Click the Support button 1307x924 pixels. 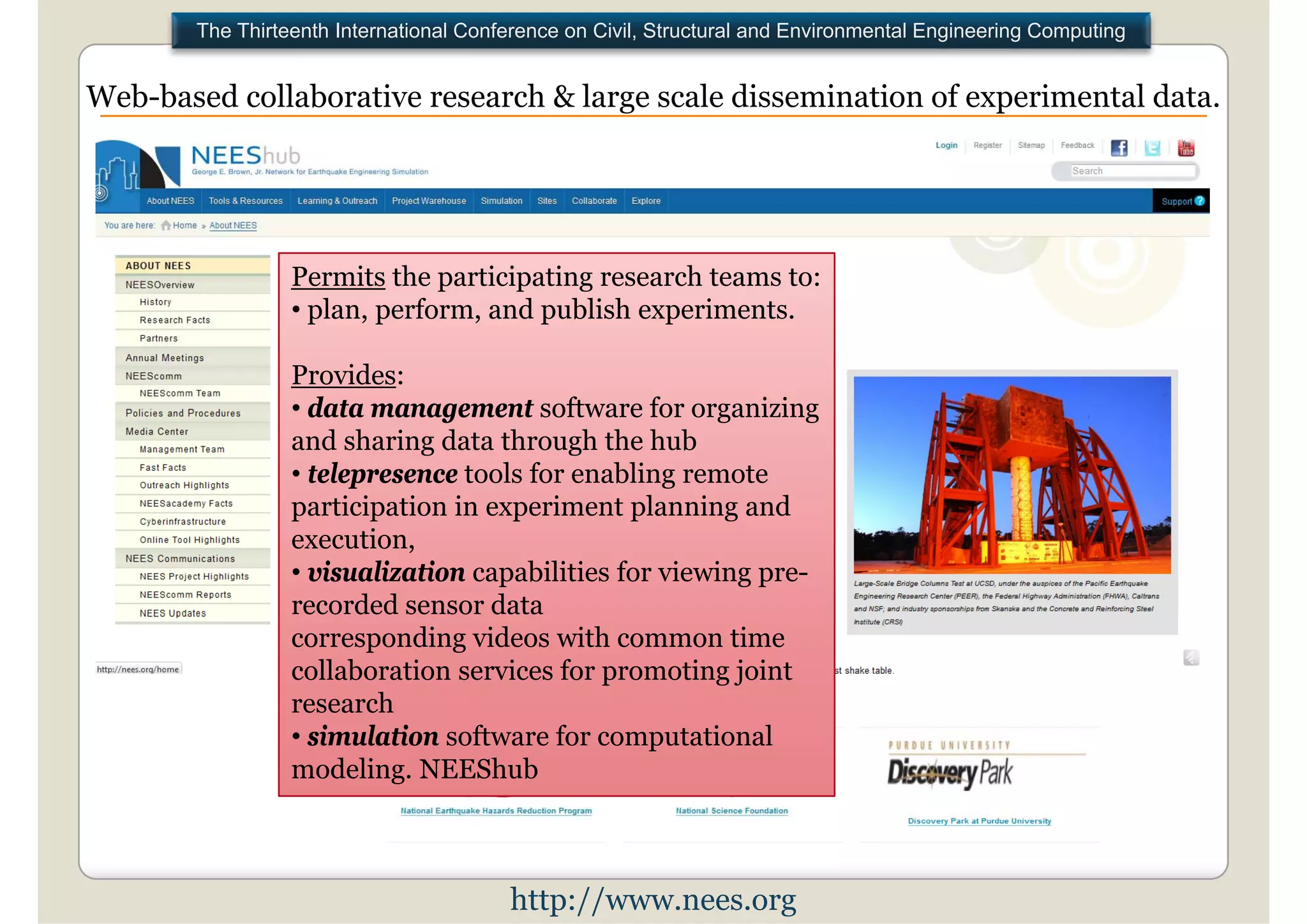pos(1182,201)
